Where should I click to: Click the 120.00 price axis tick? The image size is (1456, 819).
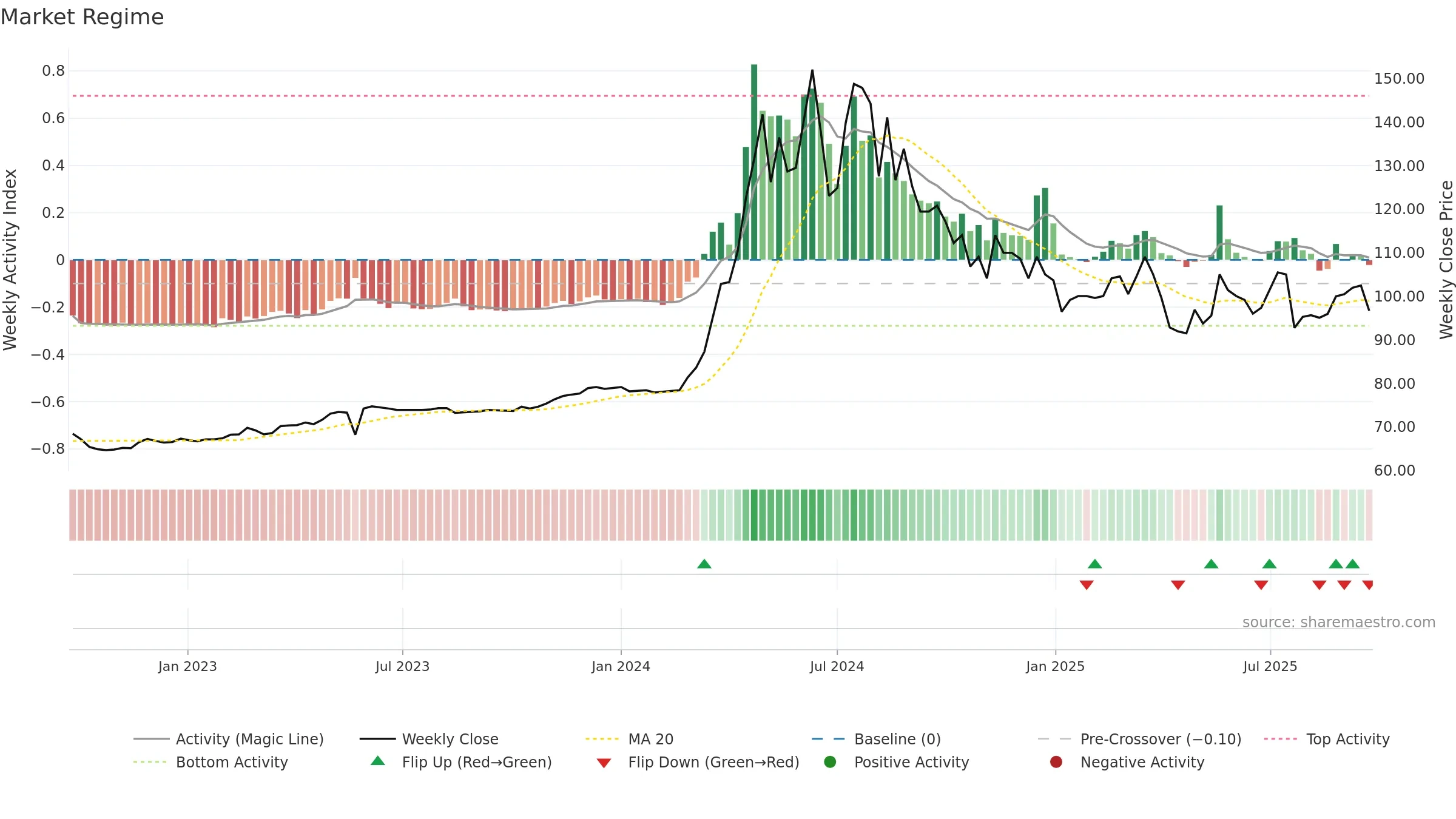point(1399,209)
